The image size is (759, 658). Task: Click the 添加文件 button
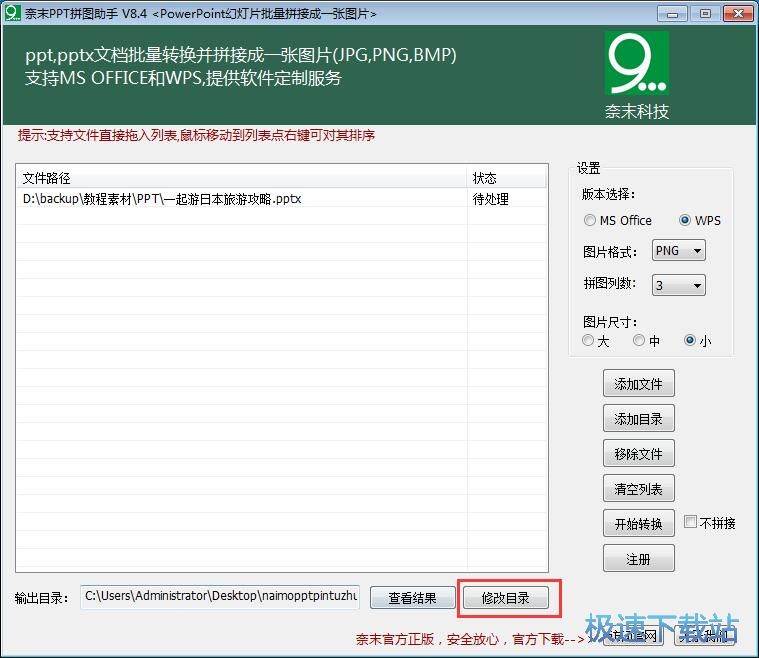coord(638,383)
